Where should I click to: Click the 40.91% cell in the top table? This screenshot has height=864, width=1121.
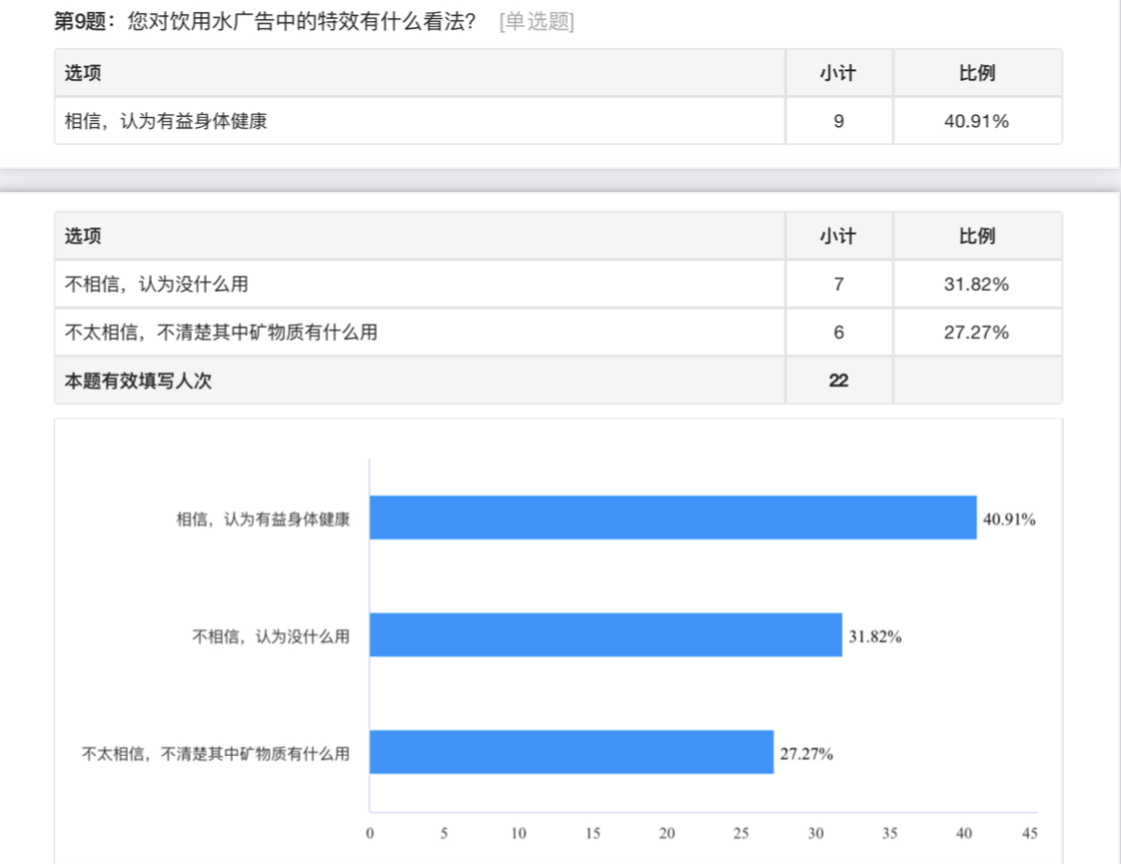point(976,121)
